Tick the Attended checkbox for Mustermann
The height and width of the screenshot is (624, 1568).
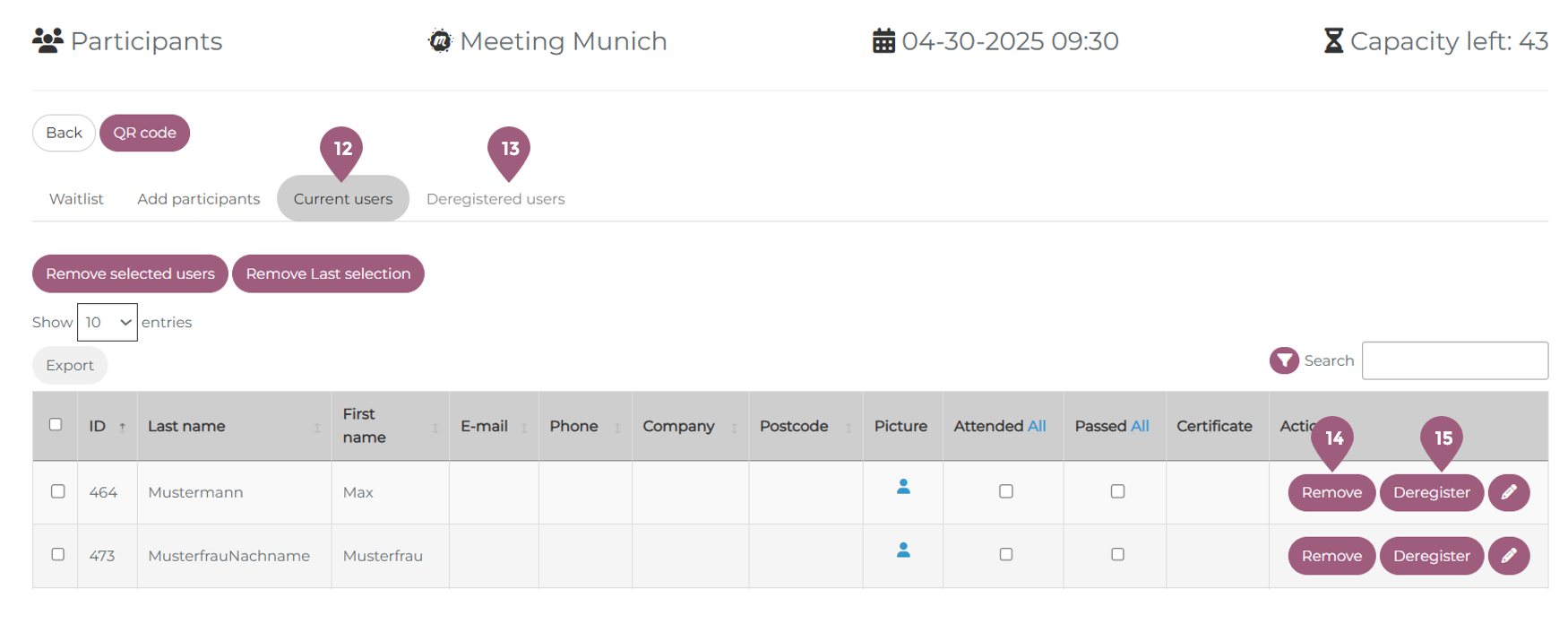(x=1006, y=491)
